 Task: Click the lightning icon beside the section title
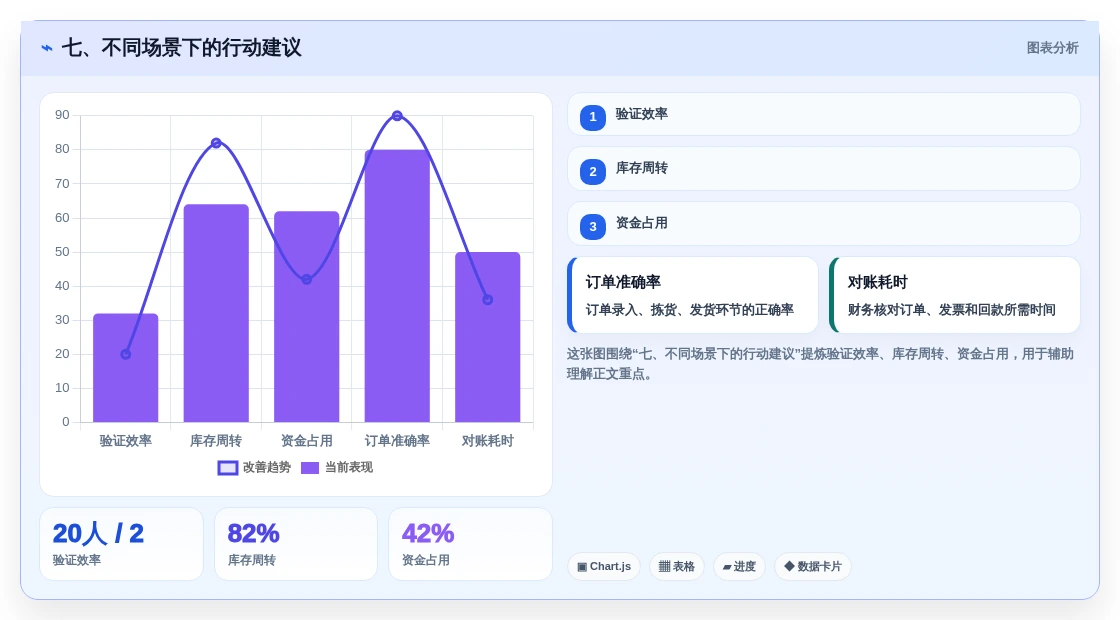(47, 48)
